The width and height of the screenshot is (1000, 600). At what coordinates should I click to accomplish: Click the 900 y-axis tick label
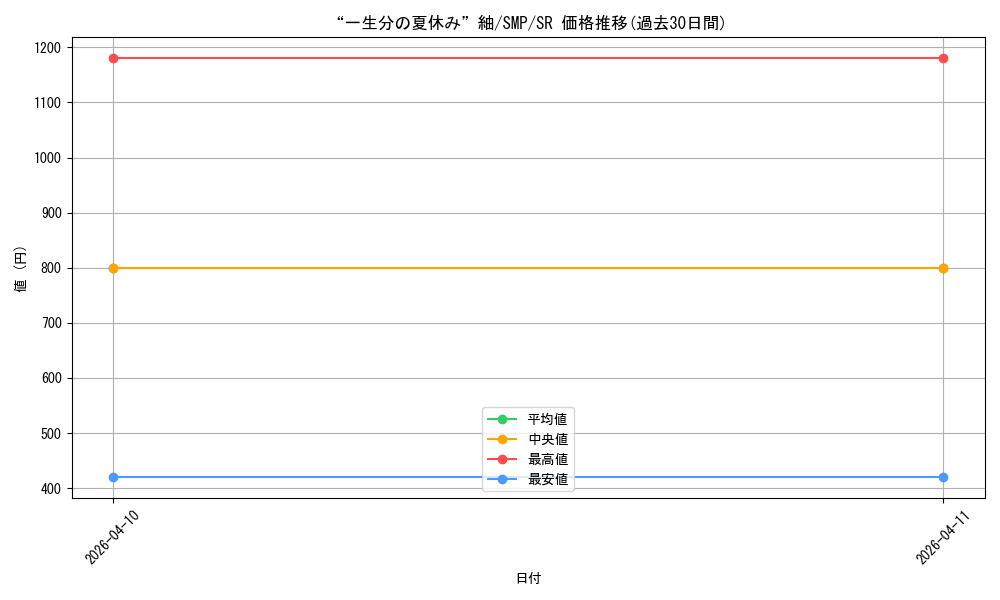tap(51, 213)
